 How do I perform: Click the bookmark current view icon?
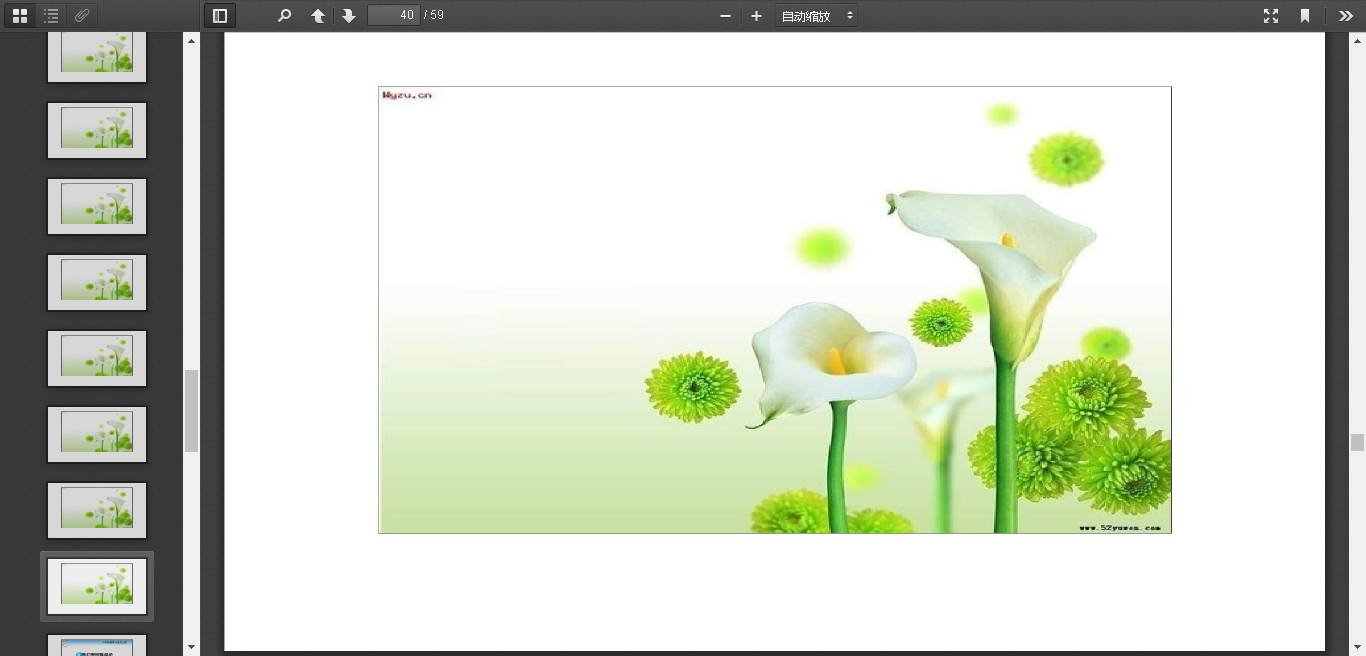coord(1305,16)
